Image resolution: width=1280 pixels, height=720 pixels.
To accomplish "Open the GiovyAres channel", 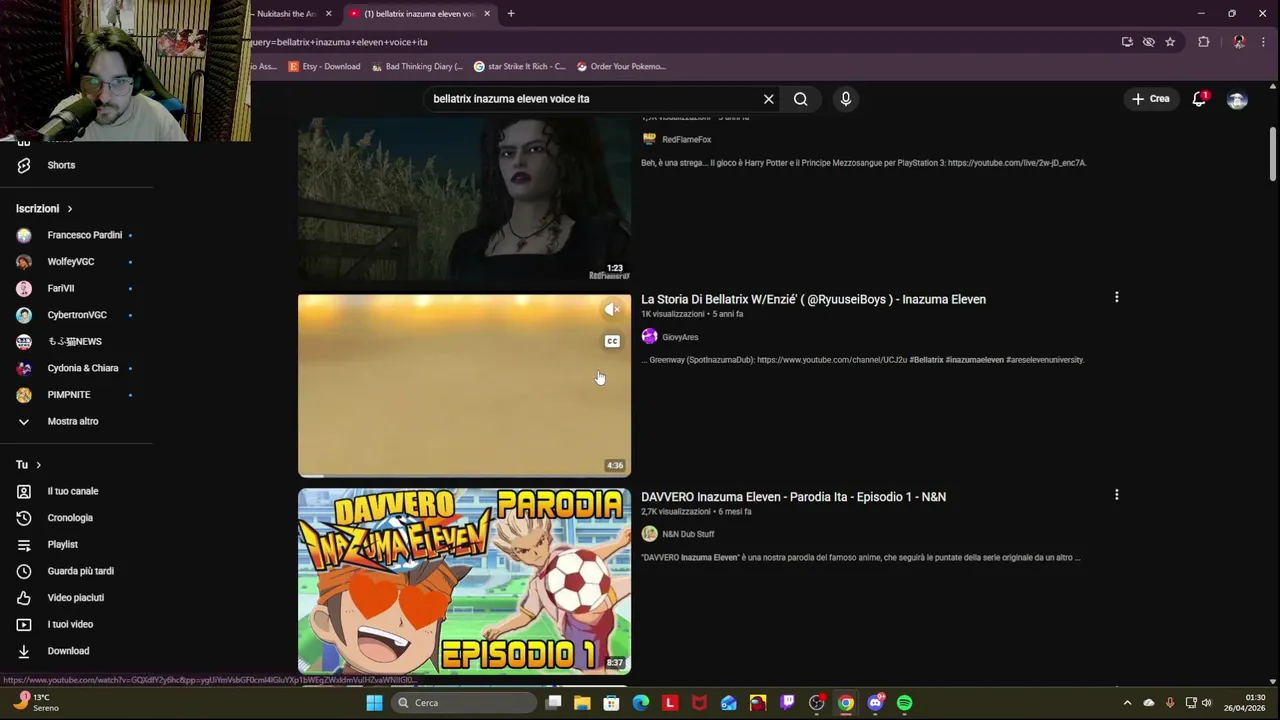I will 680,337.
